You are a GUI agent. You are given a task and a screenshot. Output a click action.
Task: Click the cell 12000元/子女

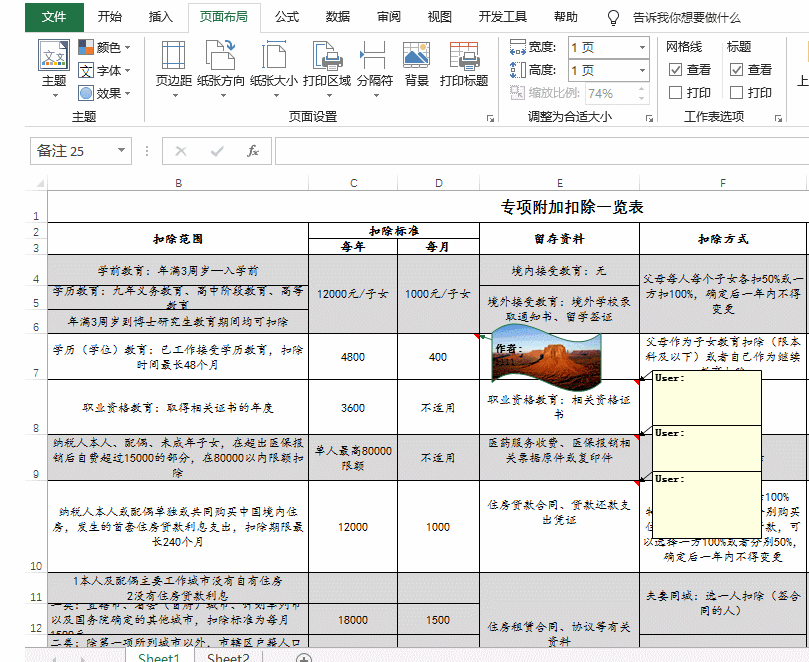[x=353, y=294]
